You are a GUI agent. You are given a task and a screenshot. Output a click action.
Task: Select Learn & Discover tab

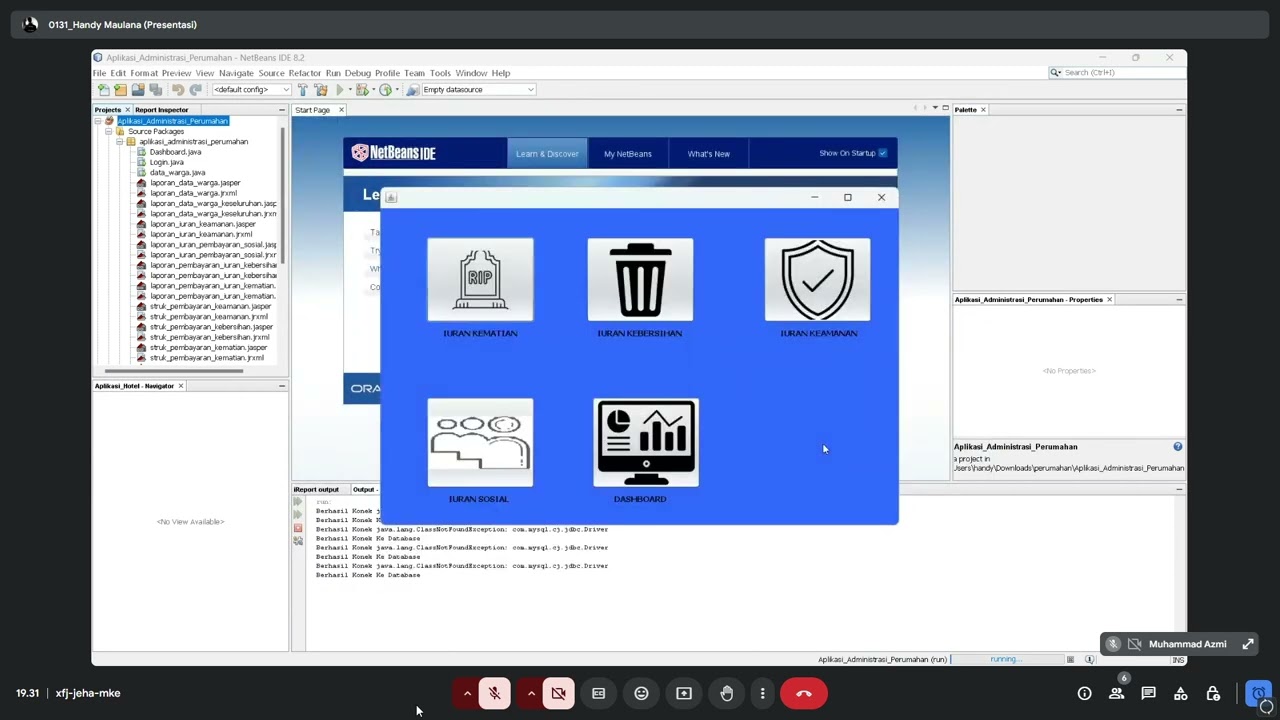click(x=547, y=153)
